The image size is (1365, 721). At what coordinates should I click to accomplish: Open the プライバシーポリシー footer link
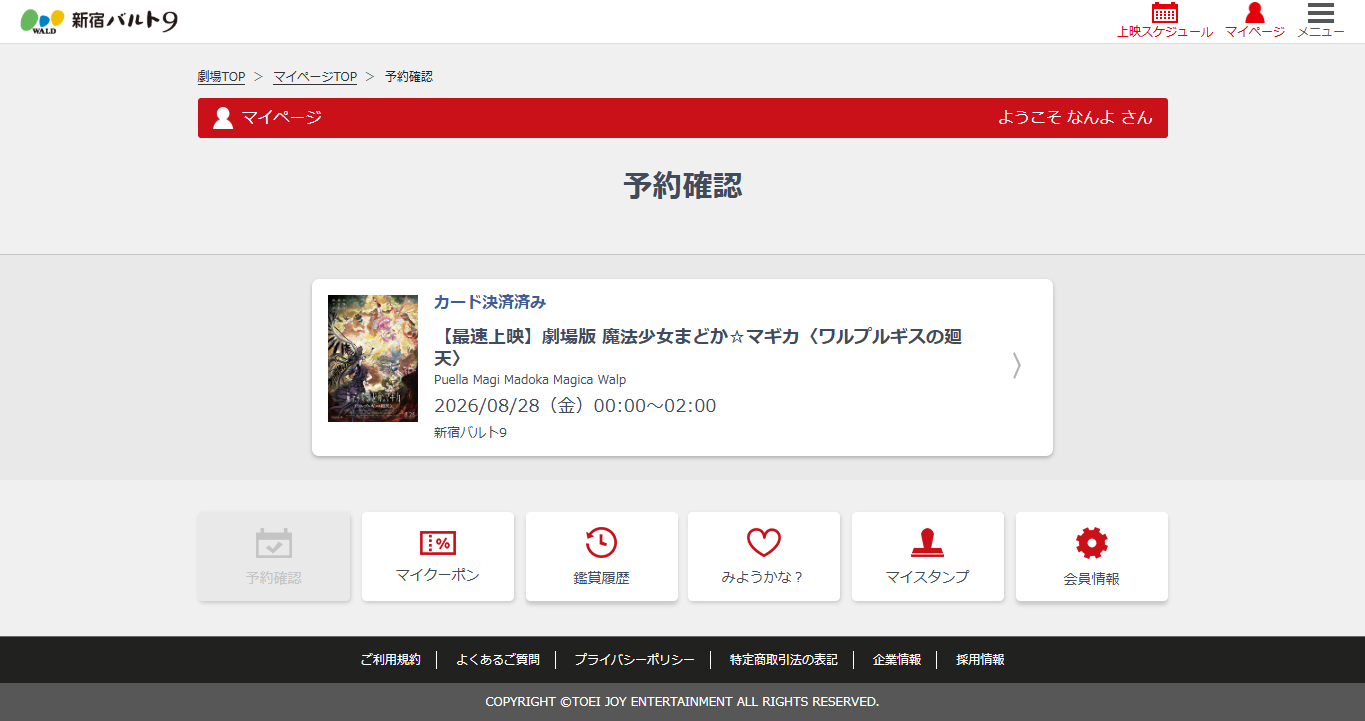pos(634,660)
